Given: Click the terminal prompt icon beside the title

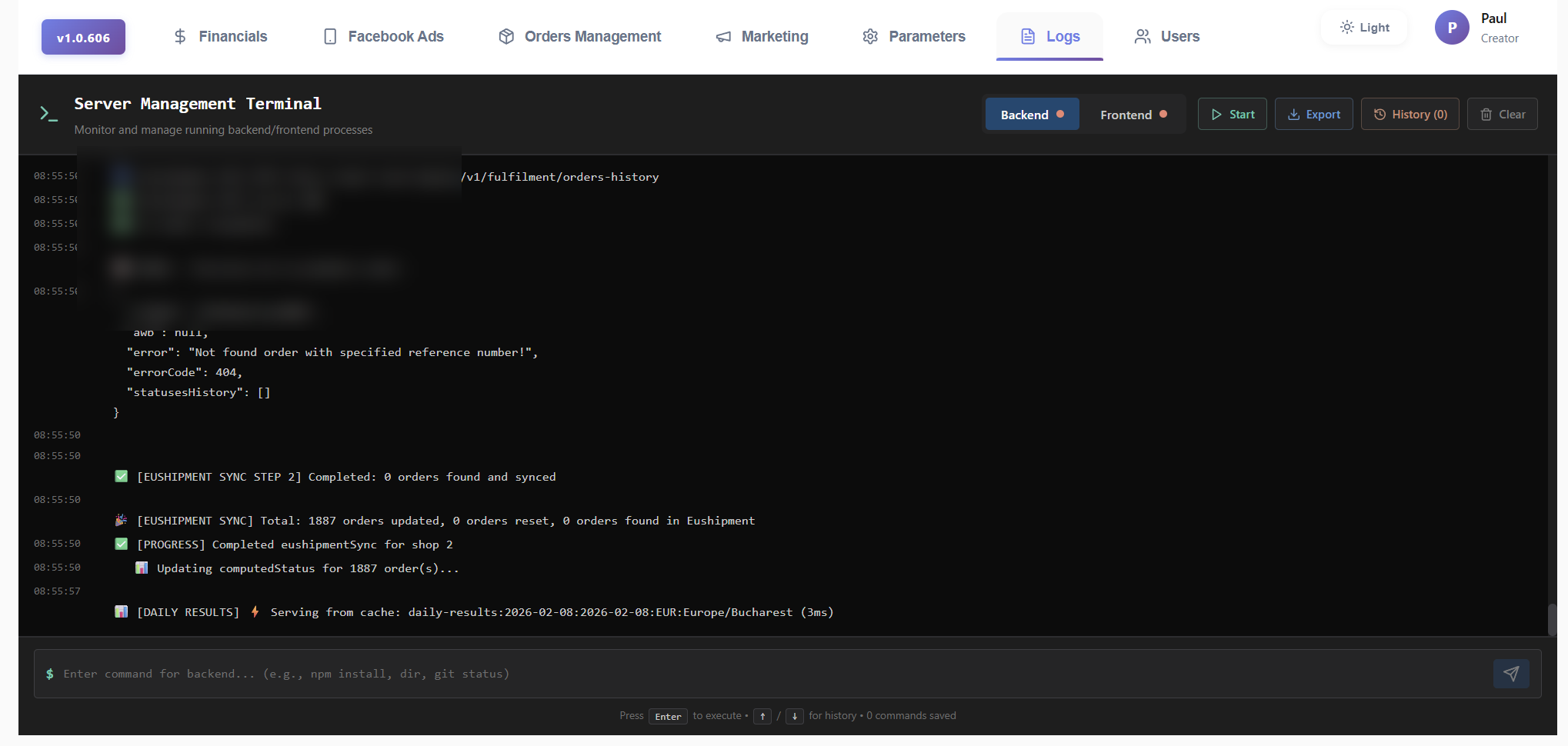Looking at the screenshot, I should 49,113.
